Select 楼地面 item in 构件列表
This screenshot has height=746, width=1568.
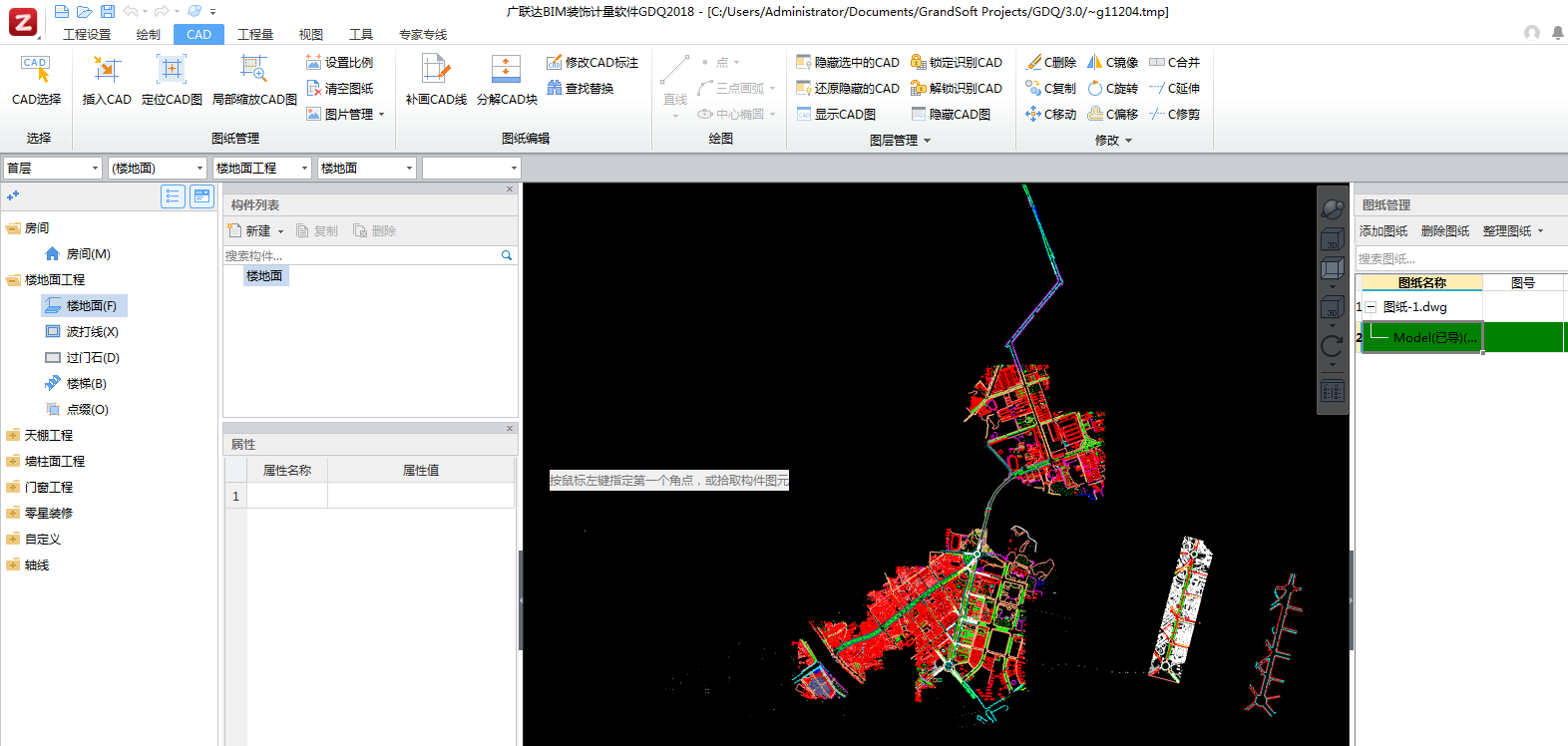pos(264,276)
